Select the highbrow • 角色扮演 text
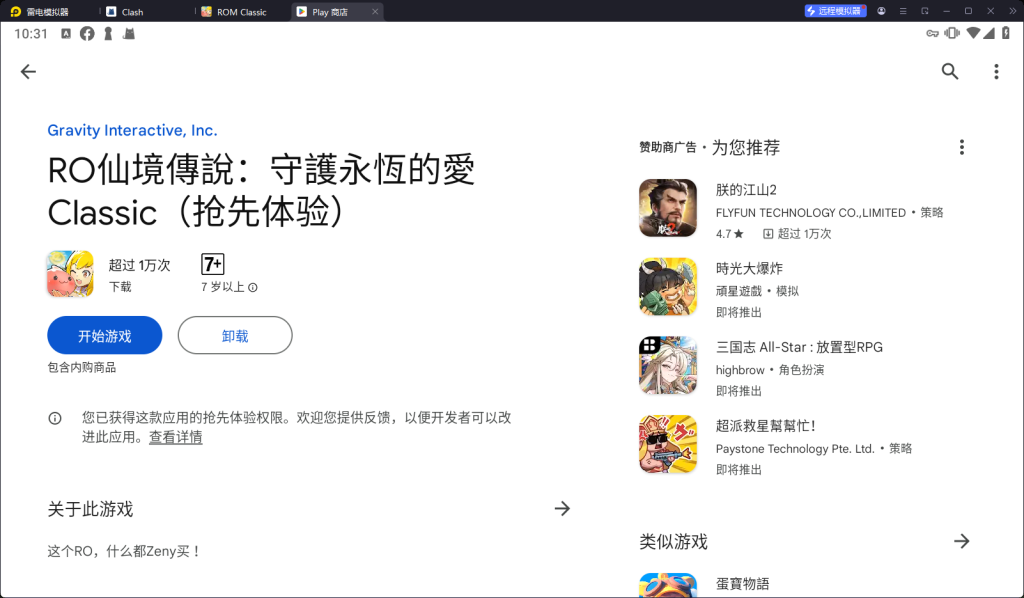This screenshot has height=598, width=1024. click(x=770, y=370)
